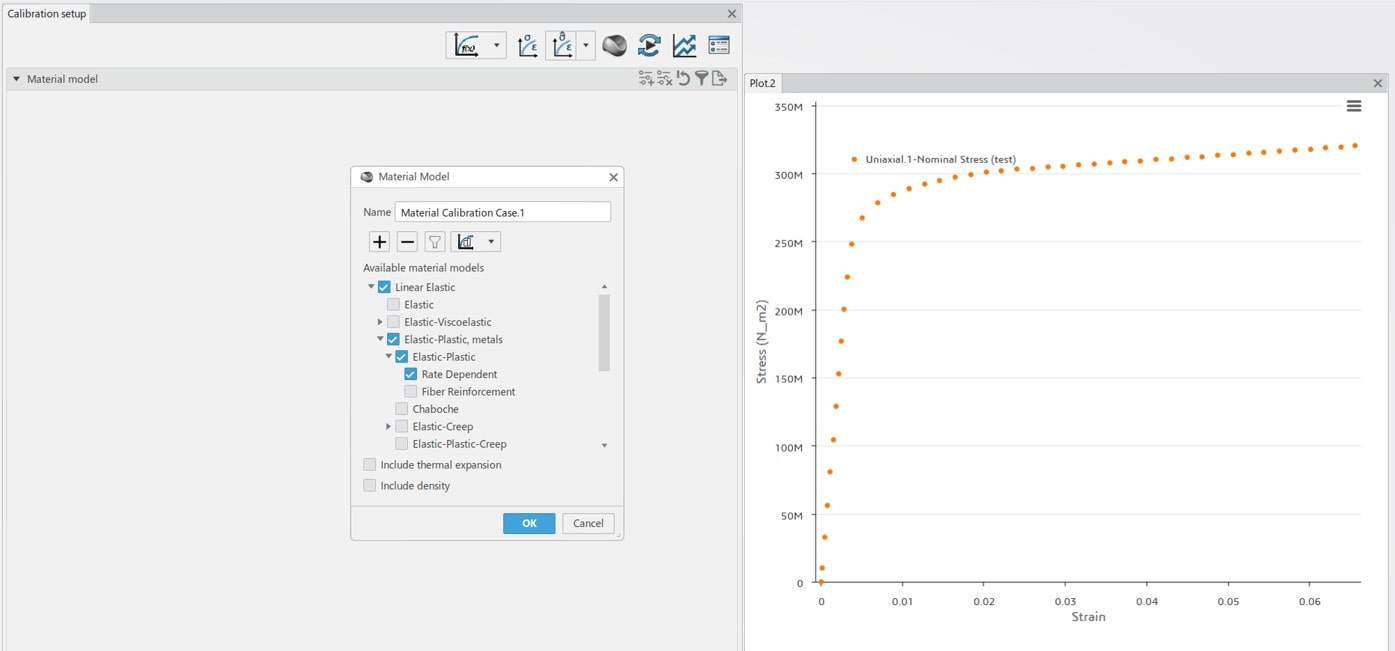1395x651 pixels.
Task: Select the Plot.2 tab
Action: (x=763, y=83)
